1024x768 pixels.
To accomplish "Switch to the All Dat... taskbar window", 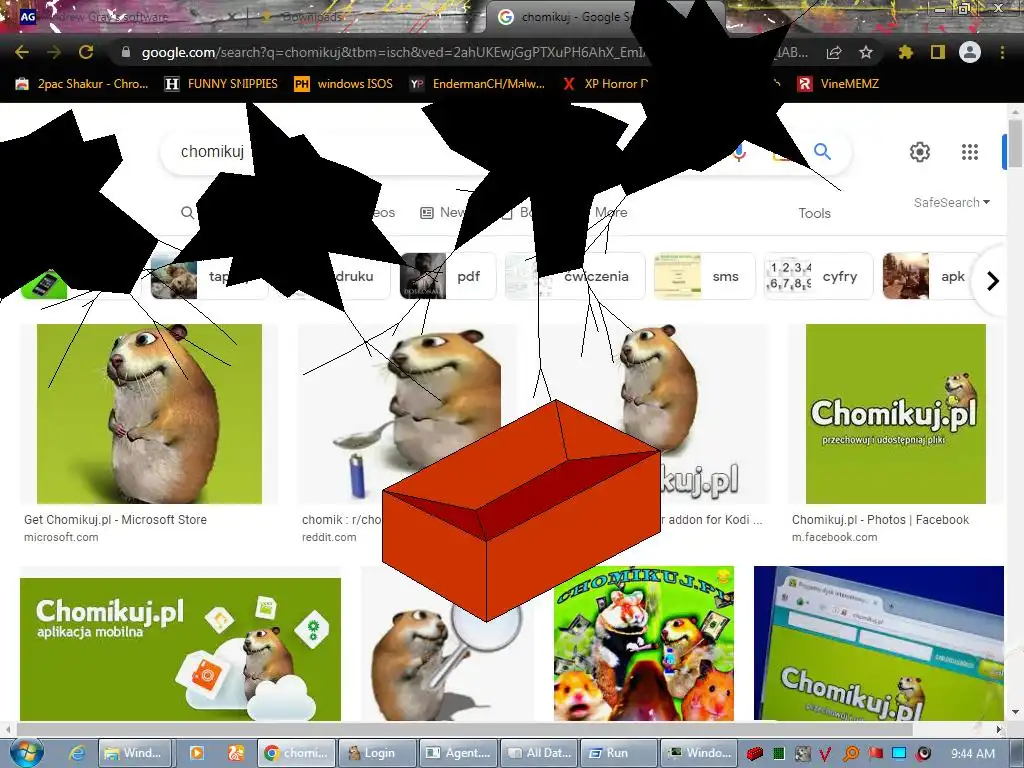I will coord(539,753).
